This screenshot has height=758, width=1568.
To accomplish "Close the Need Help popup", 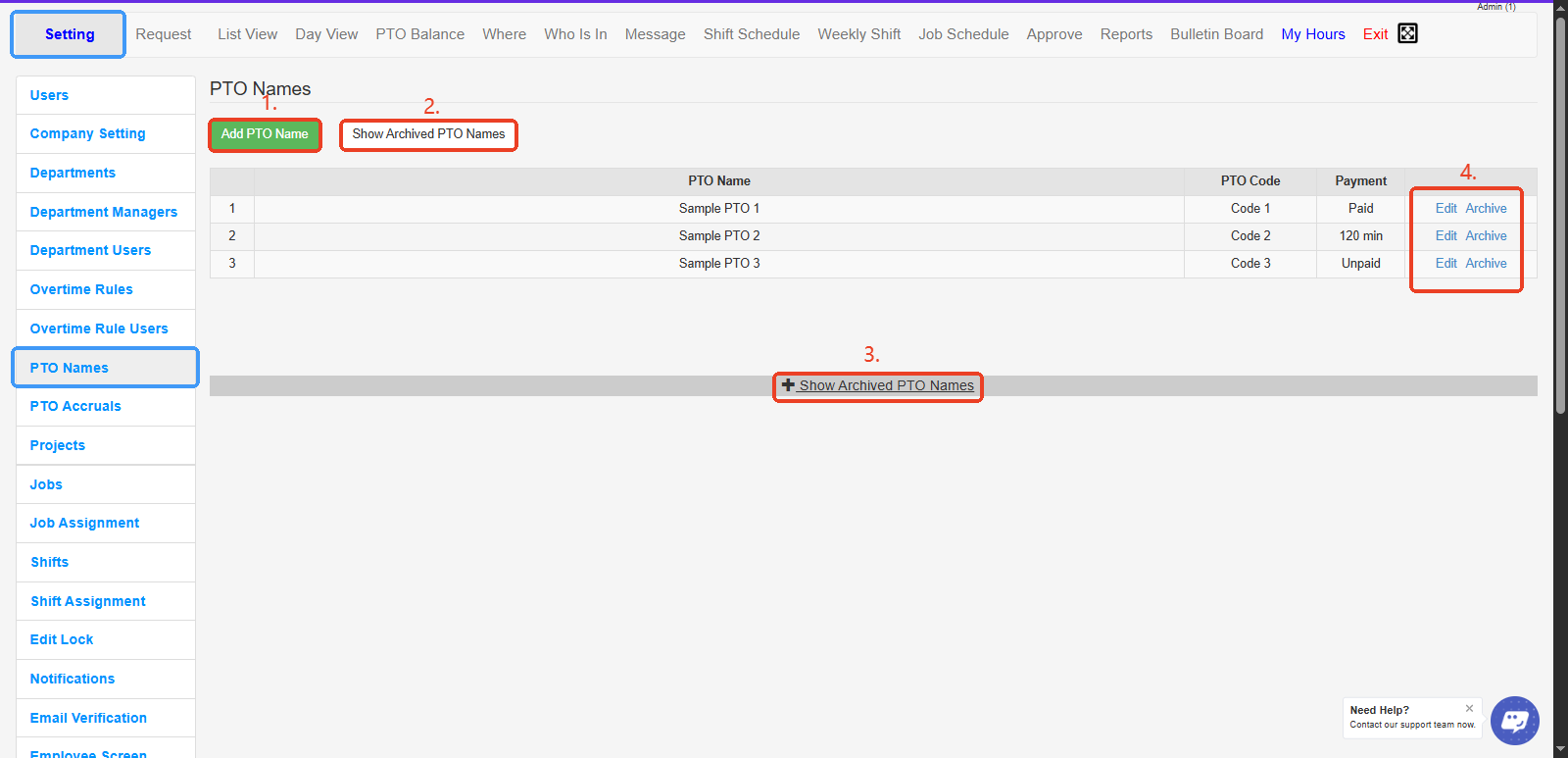I will click(1469, 708).
